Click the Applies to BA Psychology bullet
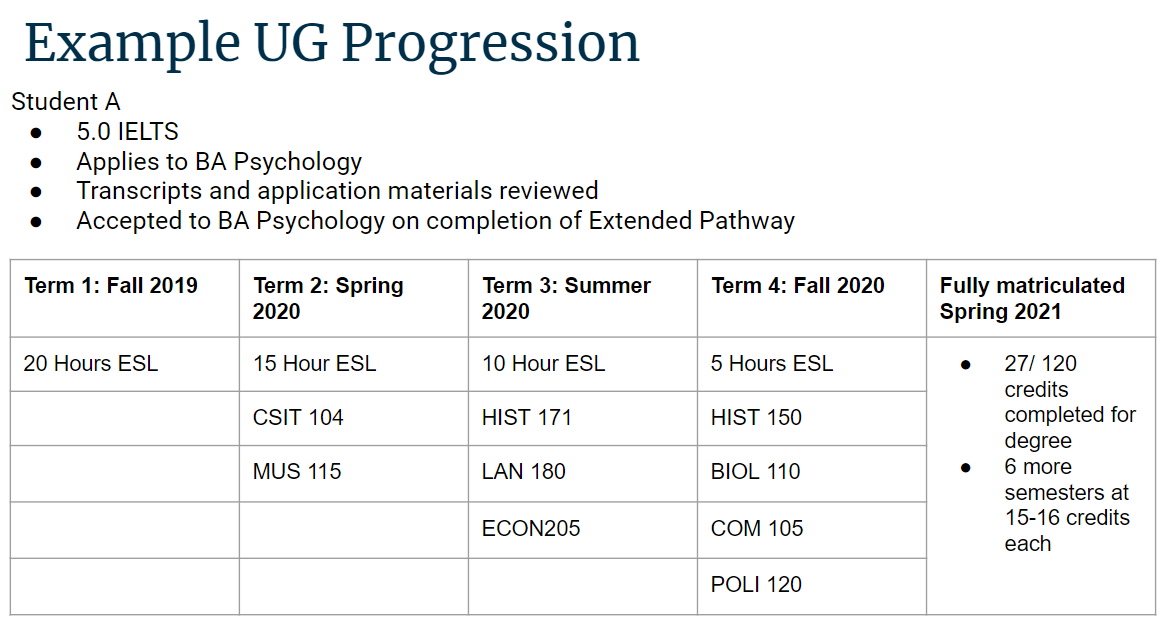Screen dimensions: 1176x630 pyautogui.click(x=219, y=161)
